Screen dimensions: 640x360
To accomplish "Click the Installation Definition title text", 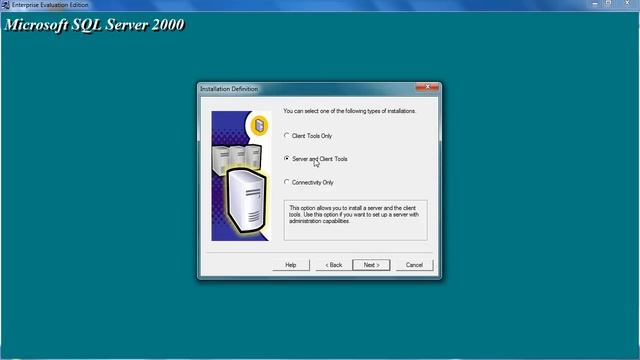I will (229, 89).
